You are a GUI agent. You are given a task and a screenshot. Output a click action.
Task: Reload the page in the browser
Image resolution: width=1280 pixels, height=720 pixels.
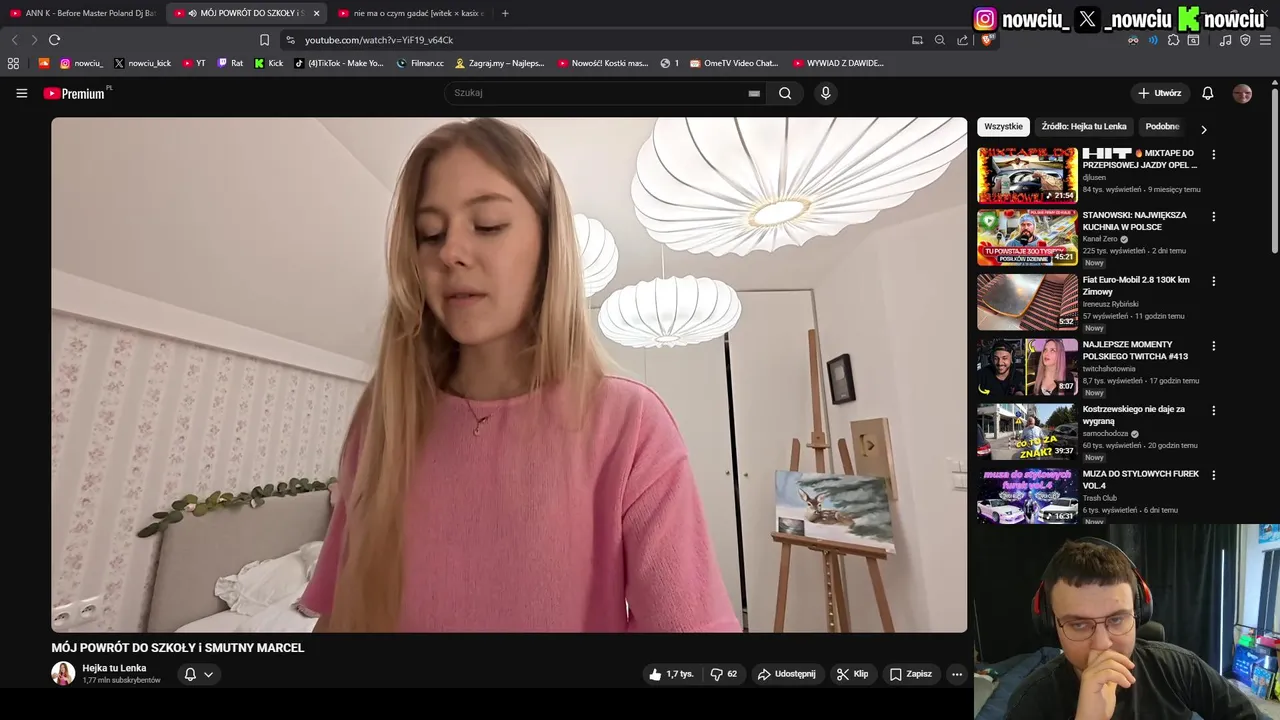coord(54,40)
